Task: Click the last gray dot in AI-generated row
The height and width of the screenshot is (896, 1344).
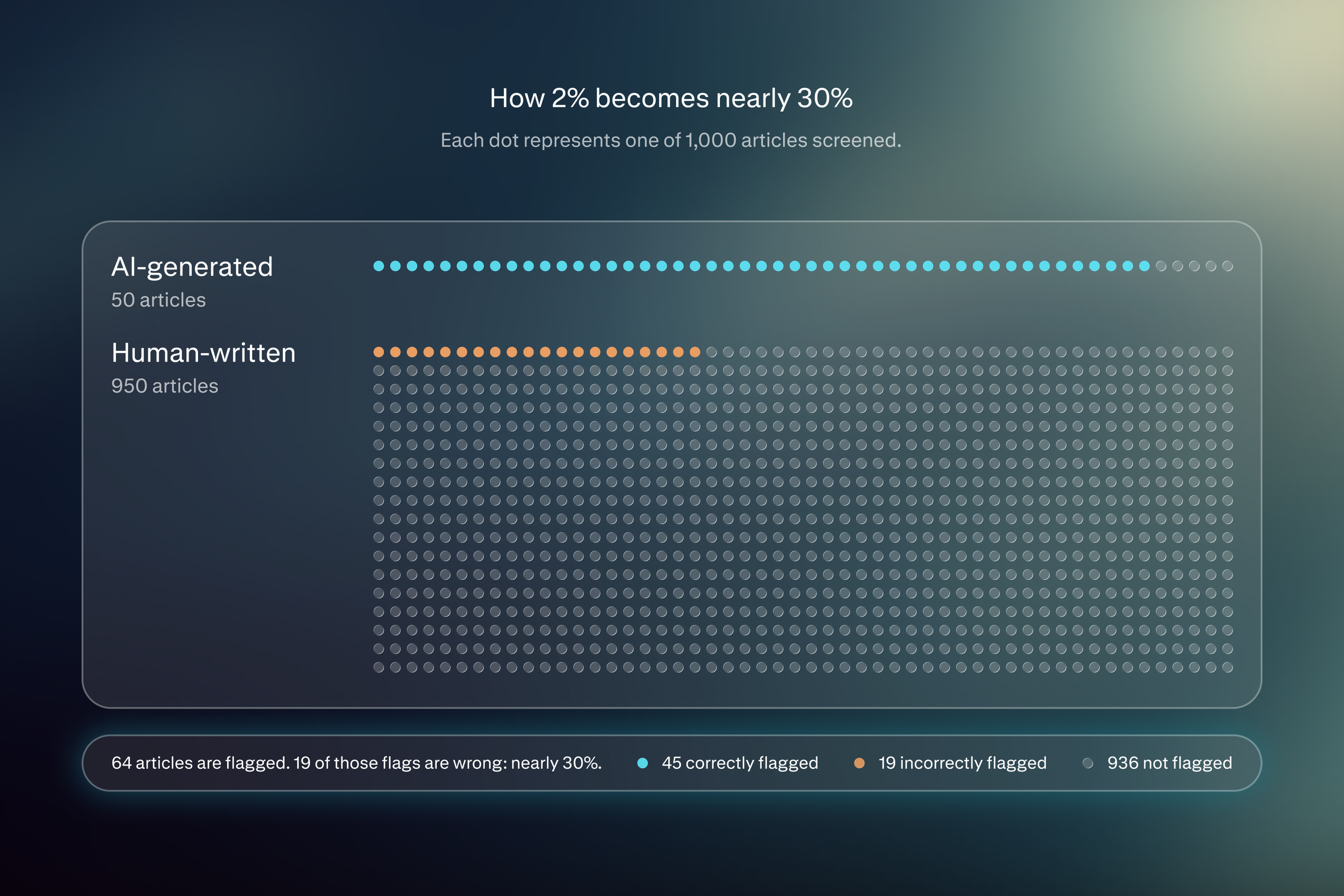Action: (x=1227, y=266)
